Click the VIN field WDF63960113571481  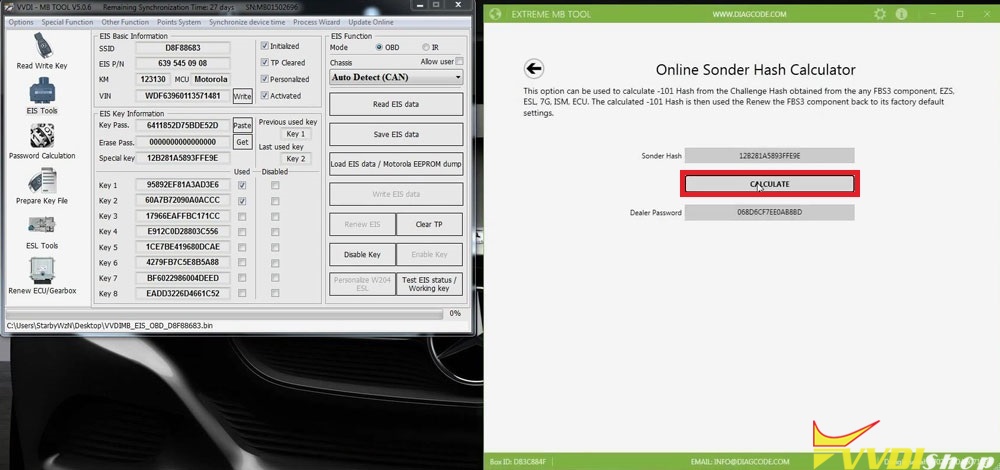pos(183,96)
